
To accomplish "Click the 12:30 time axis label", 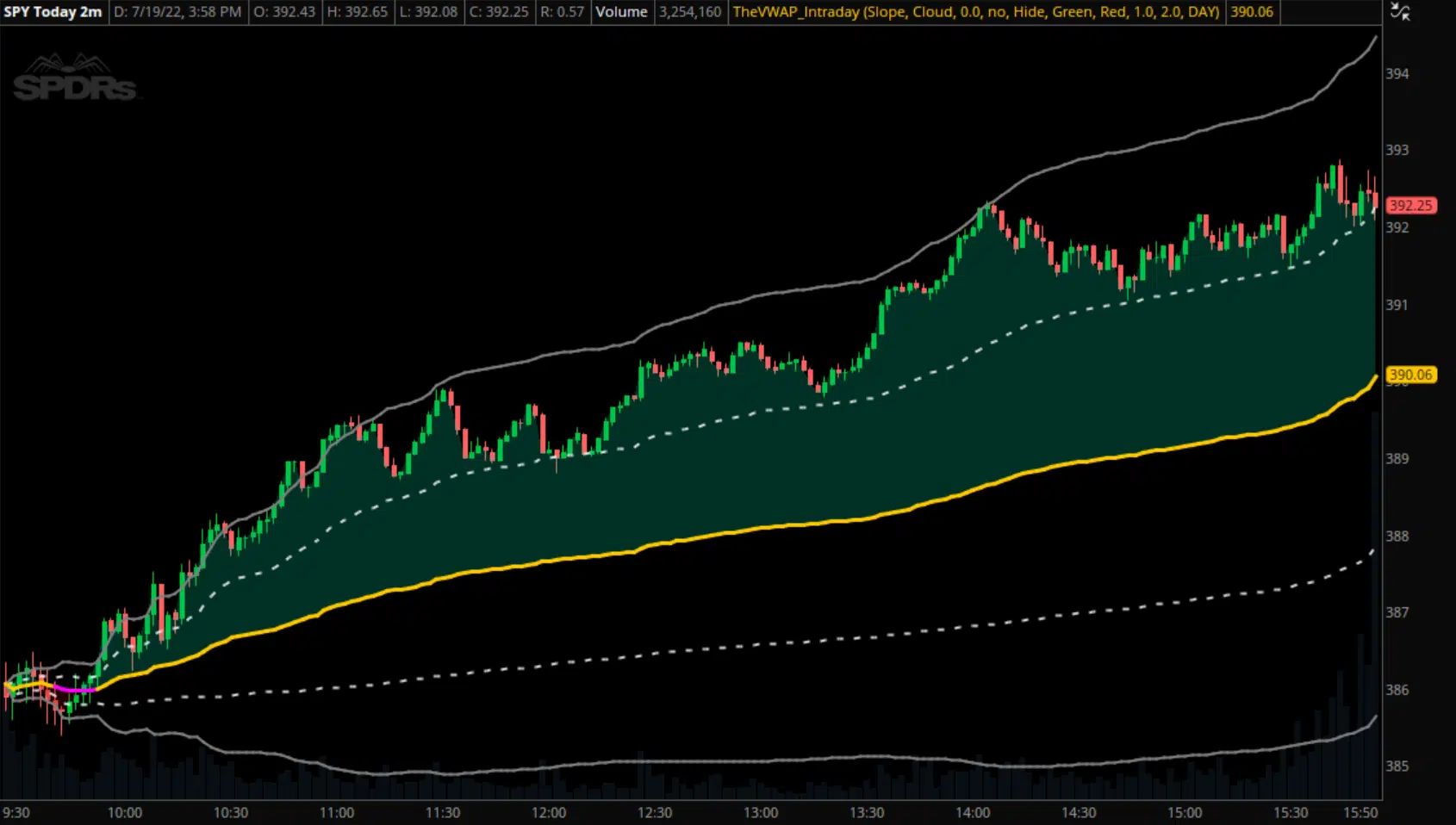I will 655,812.
